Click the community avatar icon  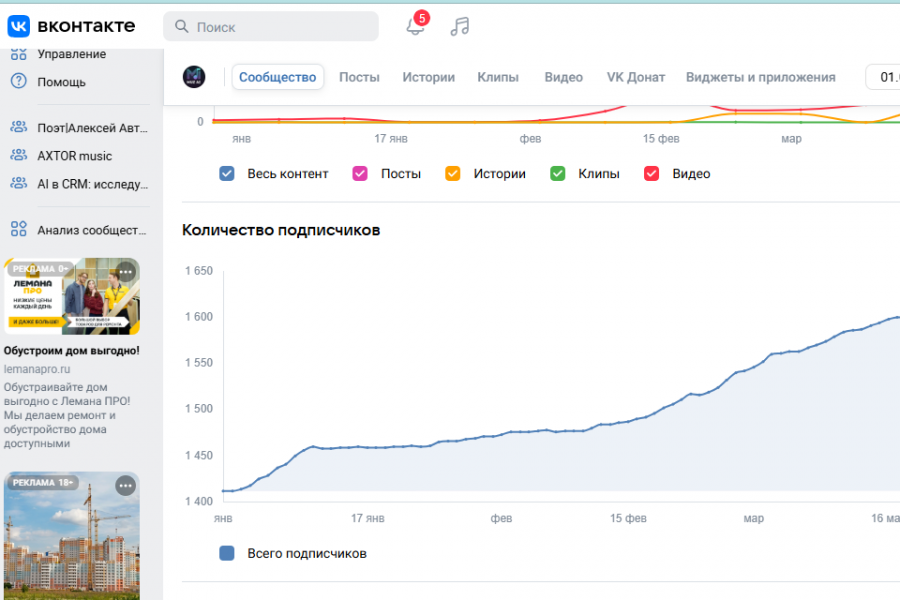click(194, 77)
